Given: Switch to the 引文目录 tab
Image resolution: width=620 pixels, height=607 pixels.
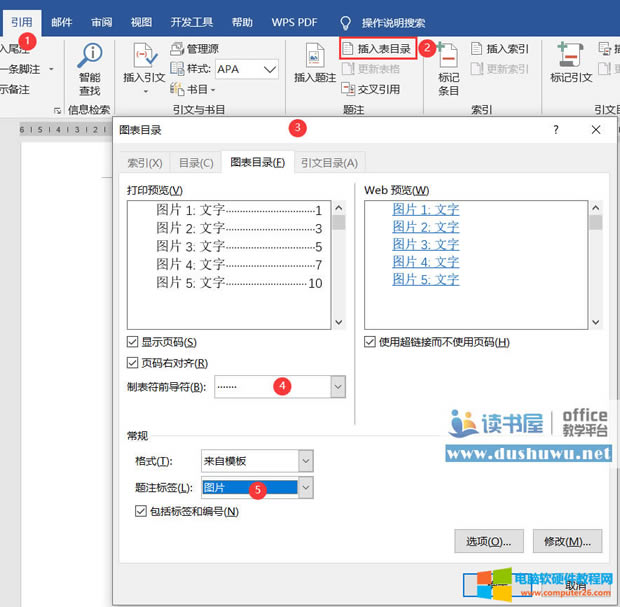Looking at the screenshot, I should click(329, 163).
